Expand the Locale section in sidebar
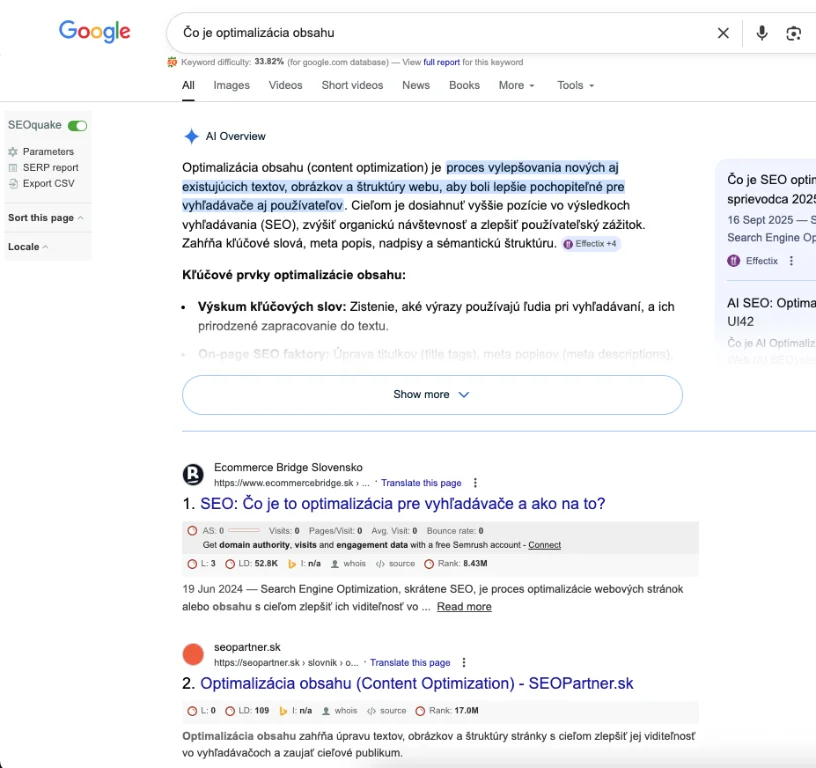 click(28, 247)
